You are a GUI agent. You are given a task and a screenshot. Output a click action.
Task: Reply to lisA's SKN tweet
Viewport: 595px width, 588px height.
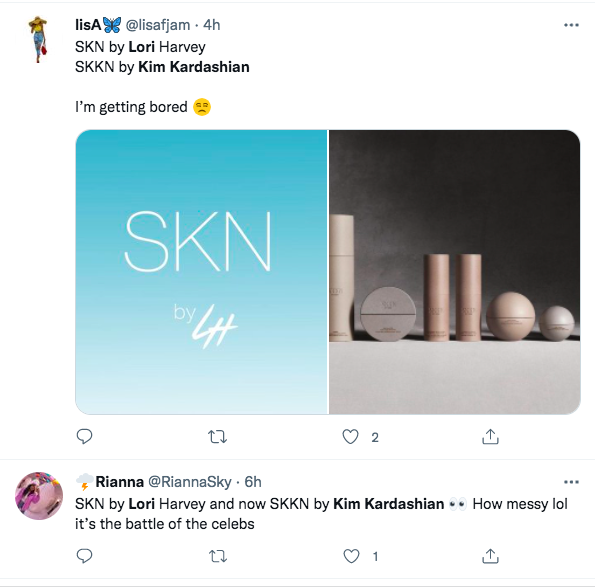click(84, 437)
